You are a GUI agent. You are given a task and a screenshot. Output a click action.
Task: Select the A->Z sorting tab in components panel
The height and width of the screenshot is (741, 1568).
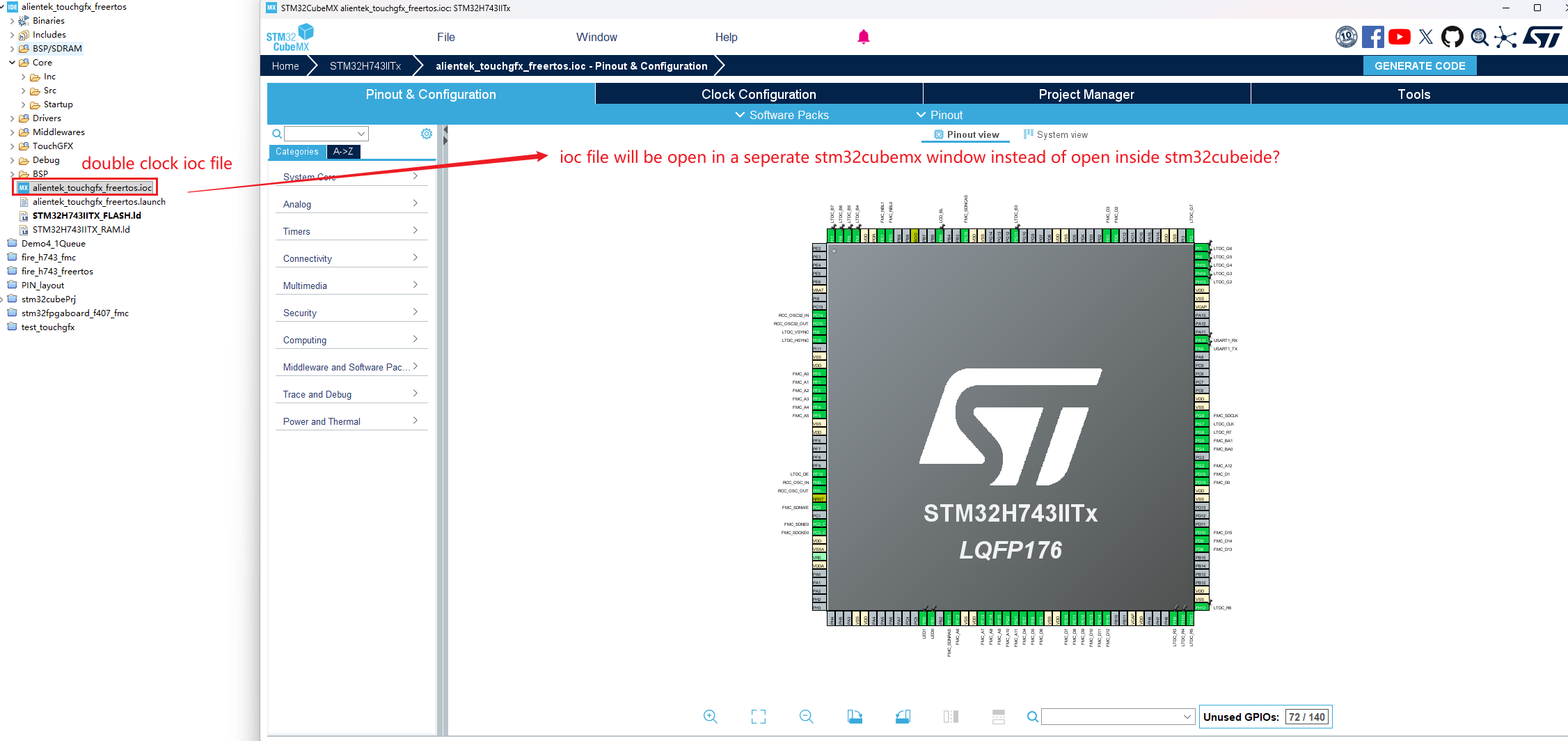click(343, 151)
